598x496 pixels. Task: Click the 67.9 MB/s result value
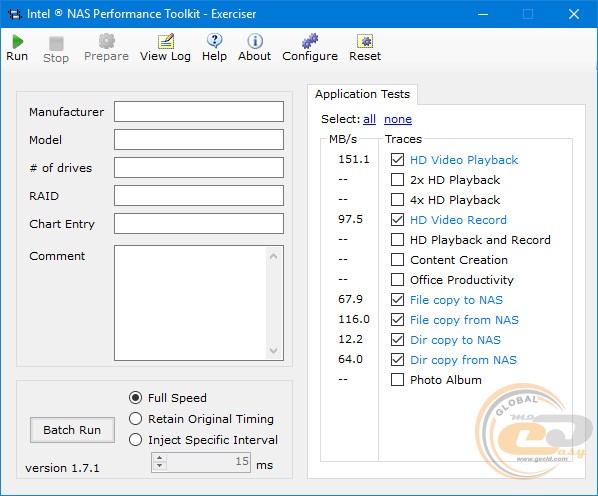350,299
